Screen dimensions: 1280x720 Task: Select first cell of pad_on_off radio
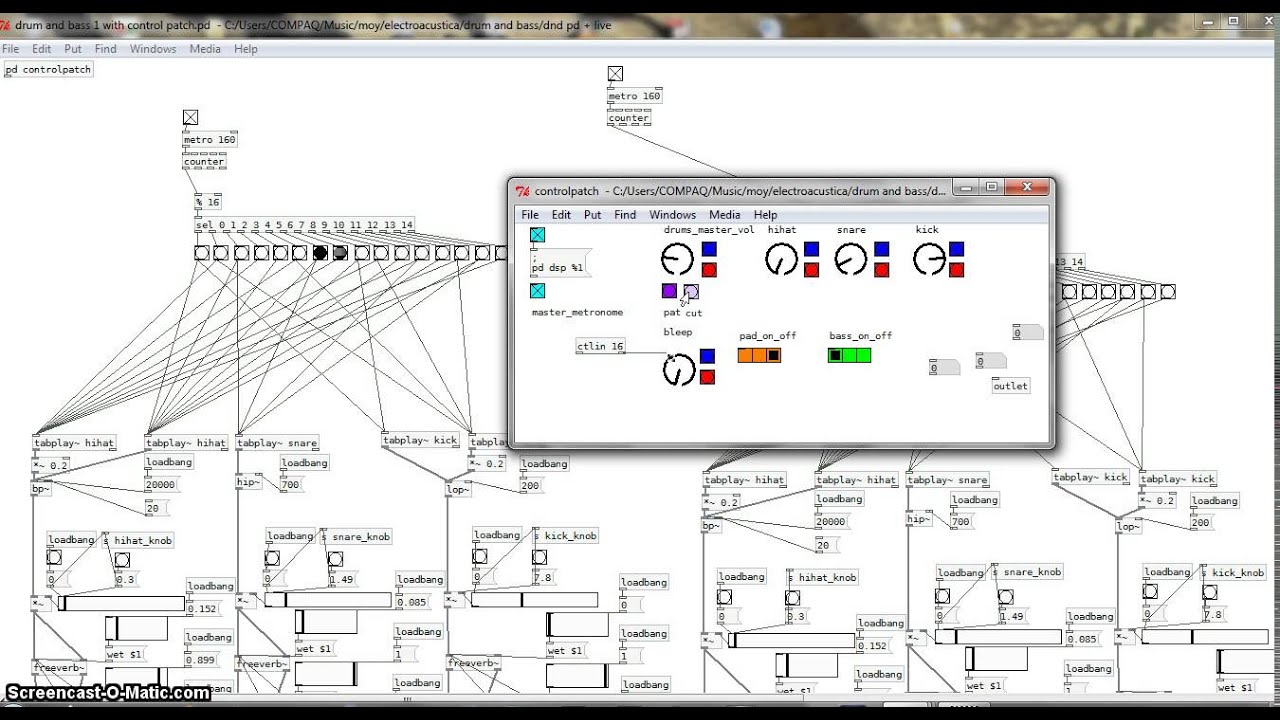(x=745, y=355)
